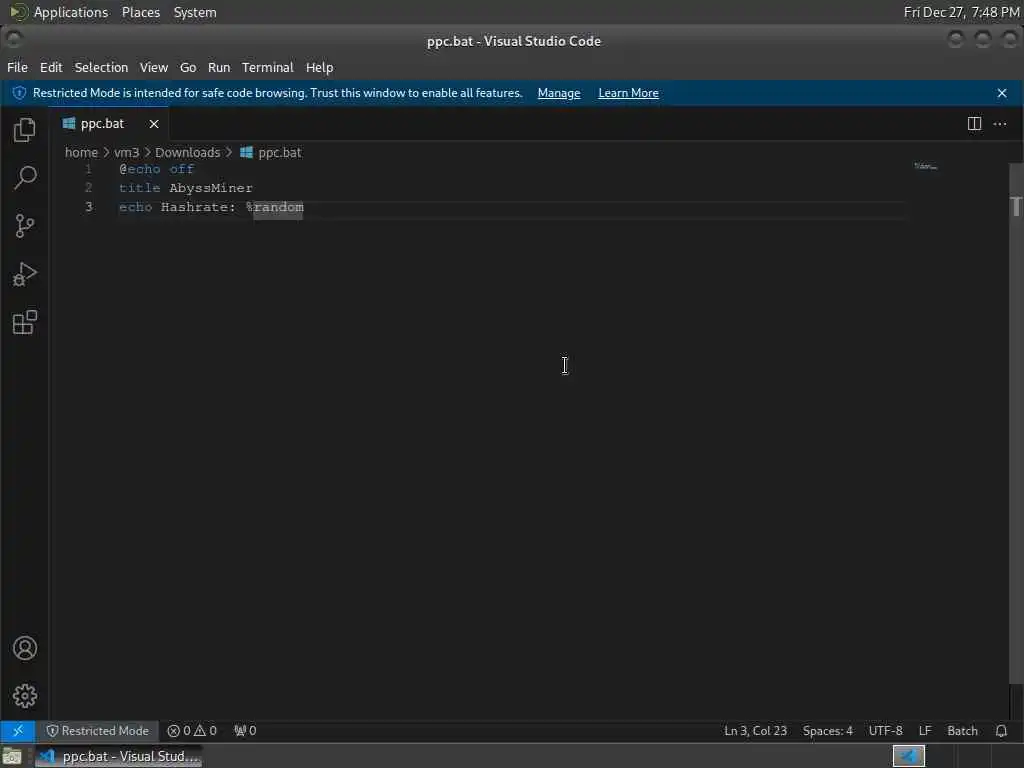Change encoding via UTF-8 entry
The width and height of the screenshot is (1024, 768).
(886, 731)
